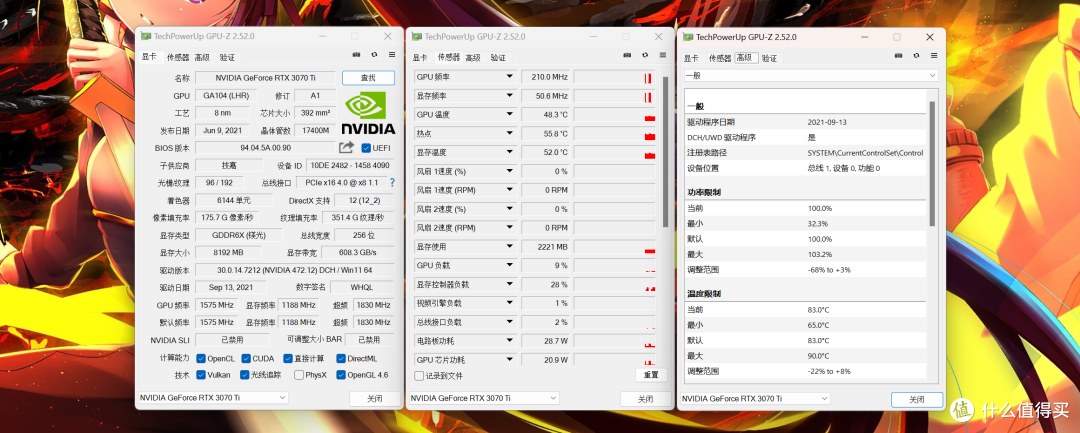Screen dimensions: 1080x433
Task: Switch to 高级 tab in left window
Action: (x=202, y=58)
